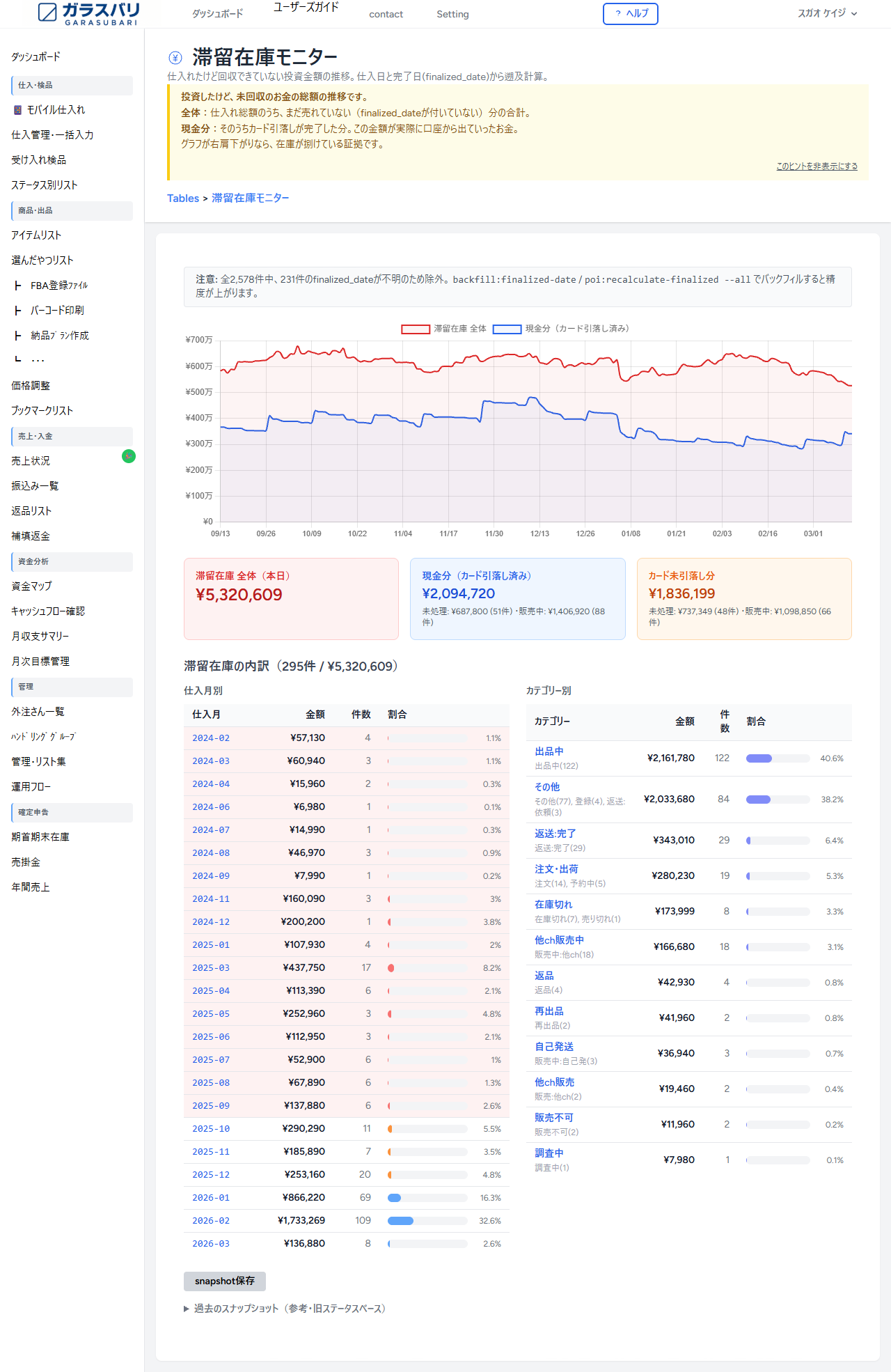Click the question mark help button
Image resolution: width=891 pixels, height=1372 pixels.
coord(630,14)
